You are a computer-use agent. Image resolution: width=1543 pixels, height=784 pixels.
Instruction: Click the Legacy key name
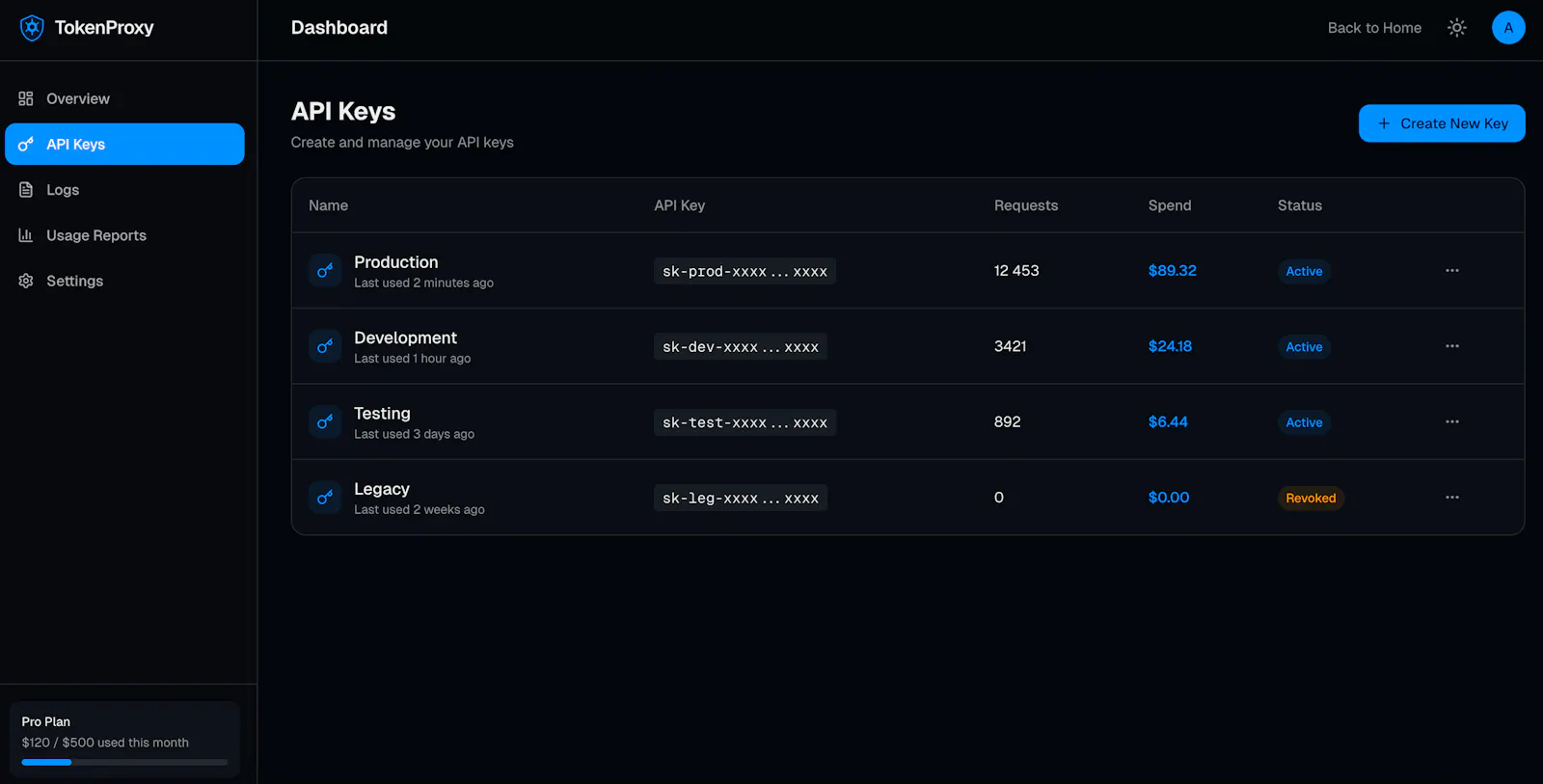point(381,489)
